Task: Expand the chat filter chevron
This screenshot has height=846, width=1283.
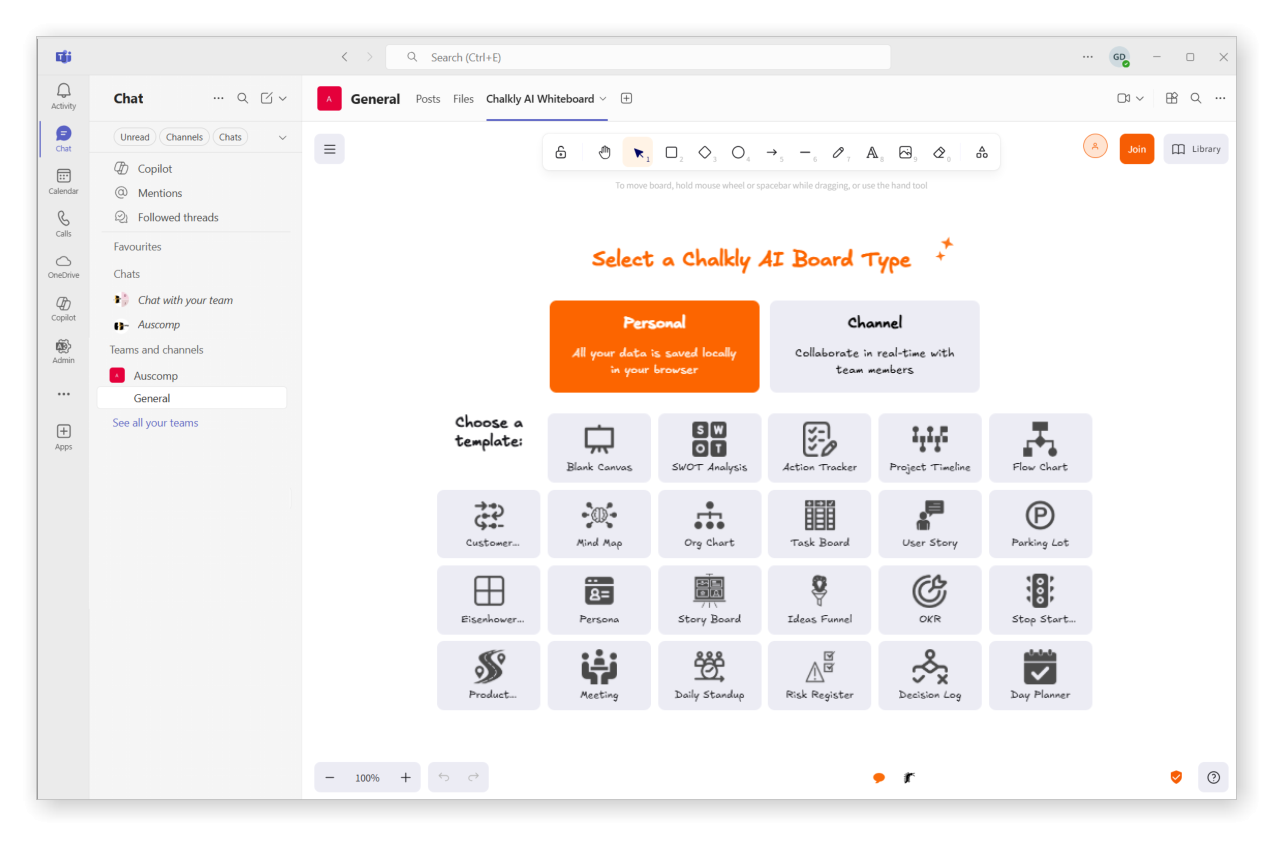Action: coord(282,137)
